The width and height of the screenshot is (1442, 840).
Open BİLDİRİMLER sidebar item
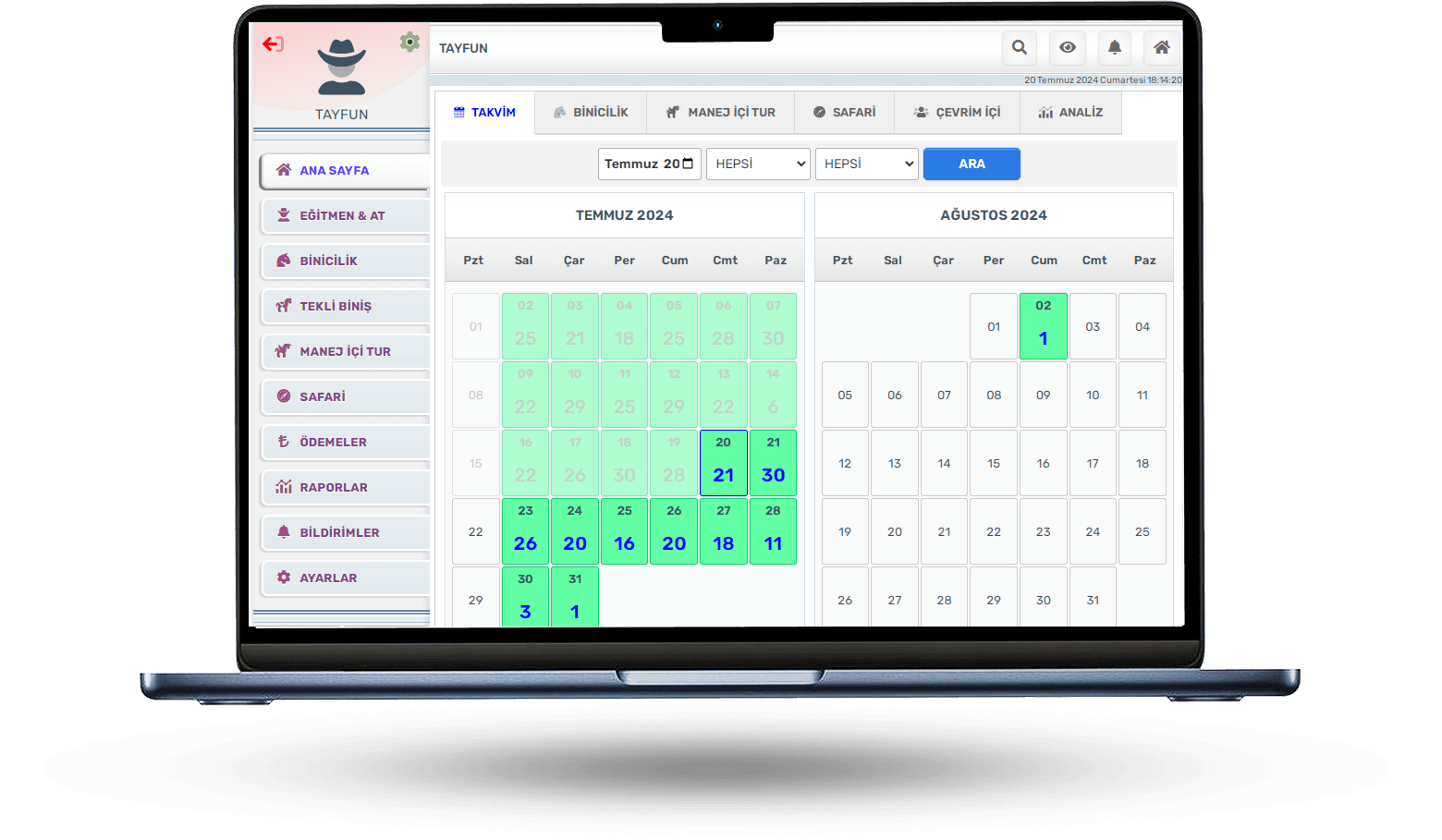point(345,532)
